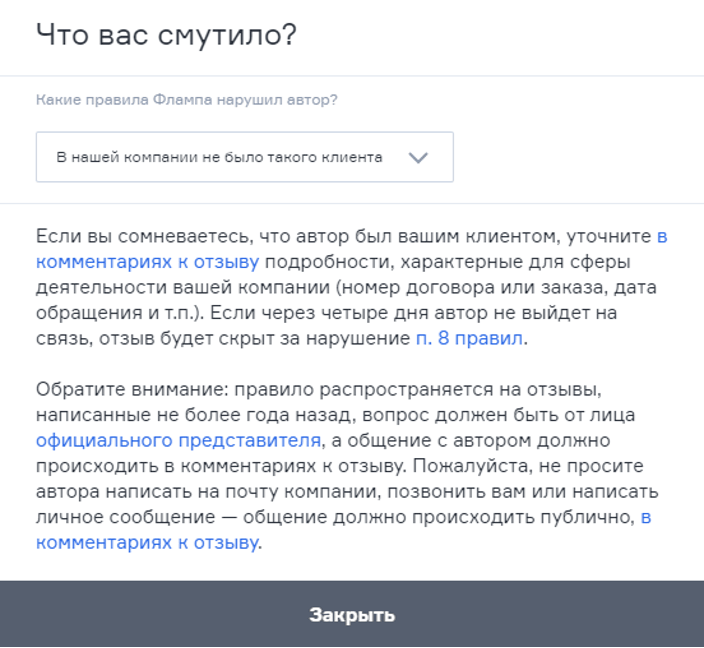704x648 pixels.
Task: Click the 'Какие правила Флампа нарушил автор?' label
Action: [186, 100]
